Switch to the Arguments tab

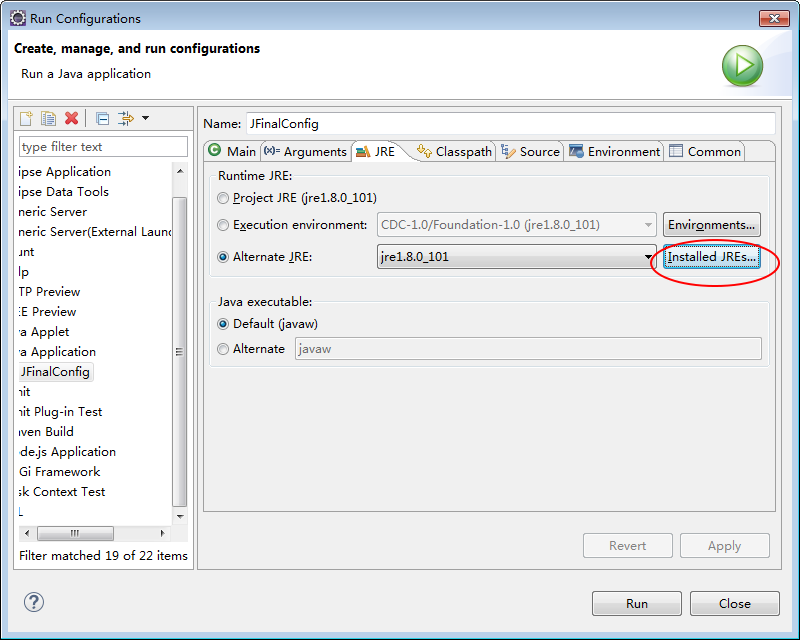click(306, 151)
